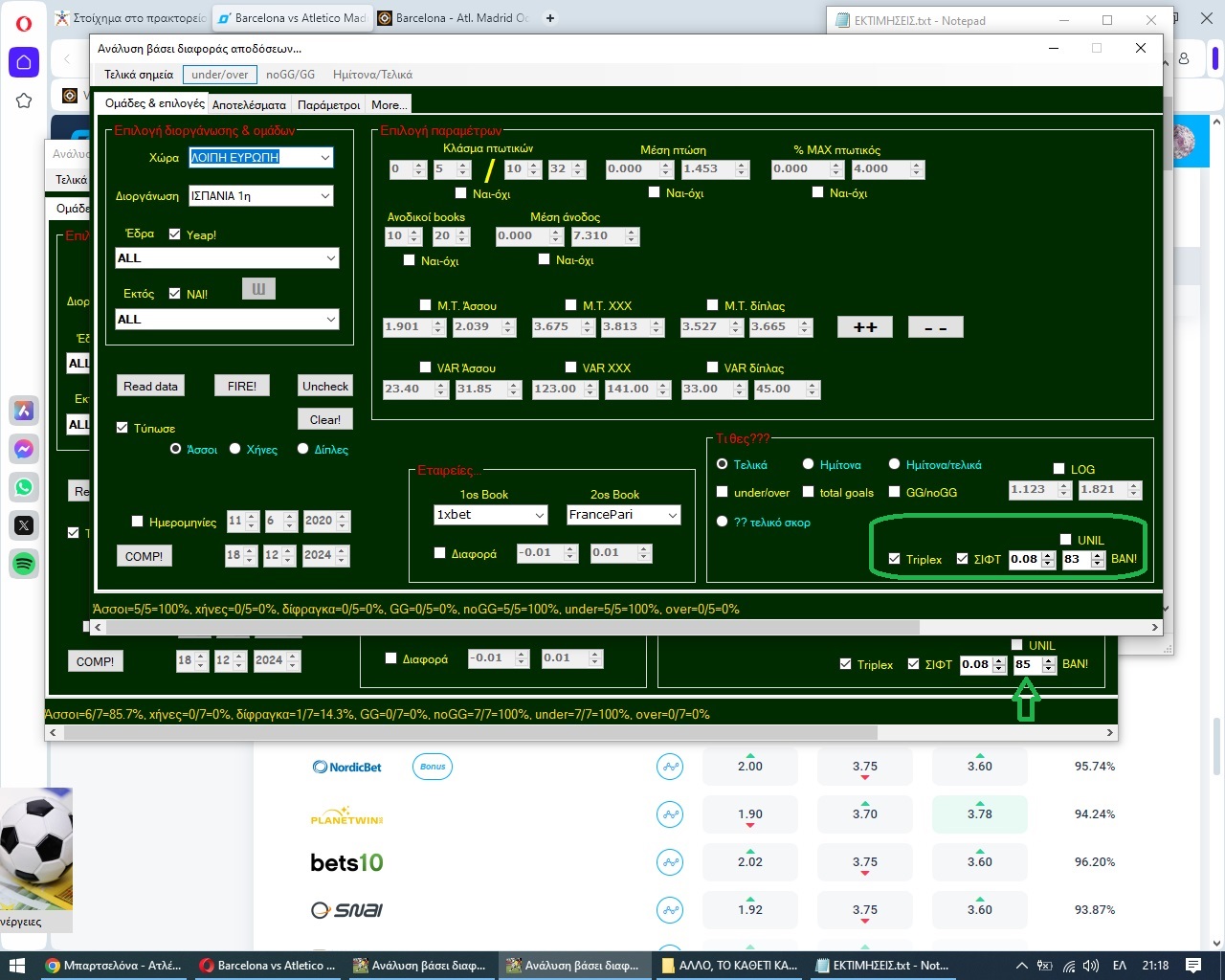Click the NordicBet Bonus badge

coord(433,767)
